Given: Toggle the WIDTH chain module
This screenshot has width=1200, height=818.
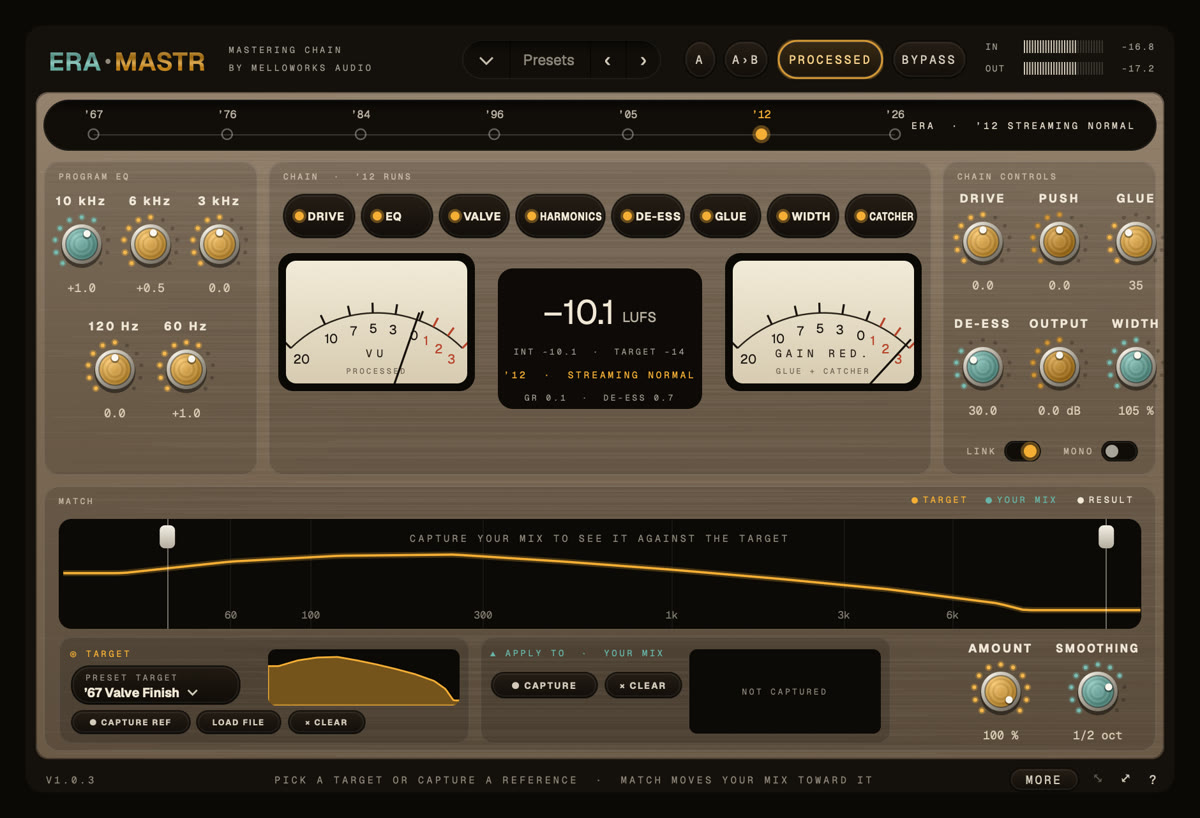Looking at the screenshot, I should click(803, 216).
